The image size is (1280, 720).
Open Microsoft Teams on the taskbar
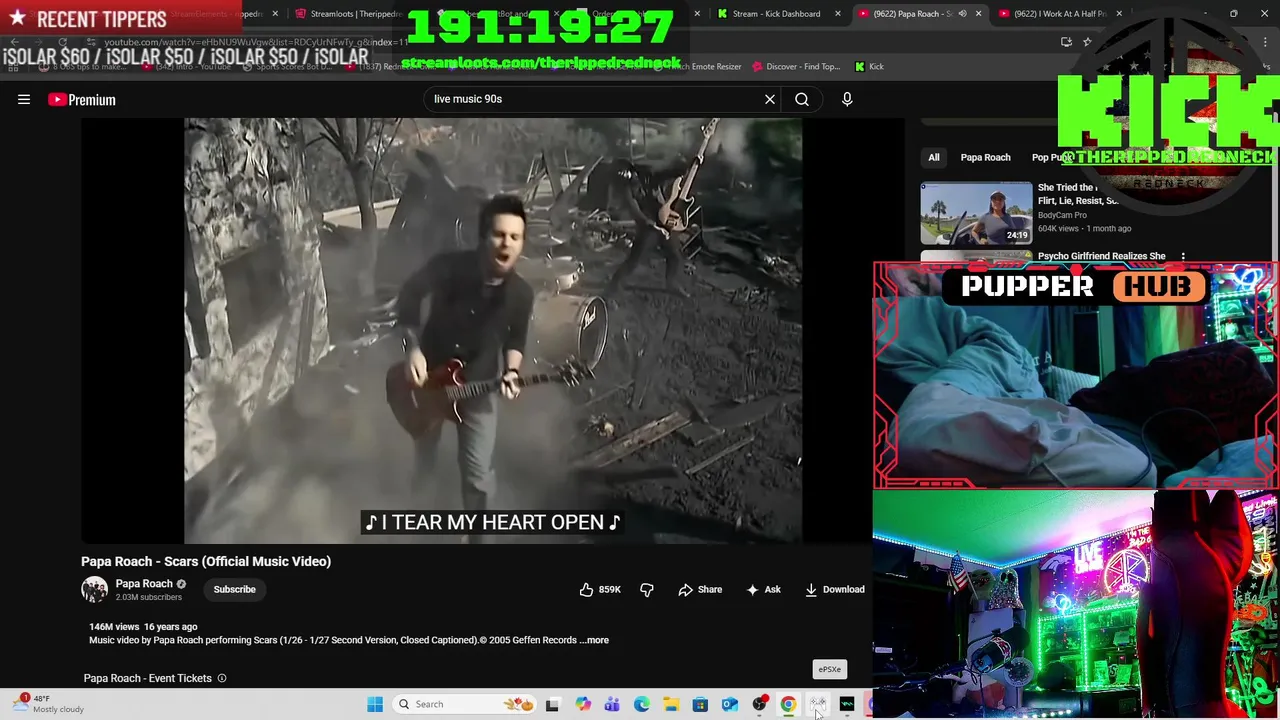612,704
